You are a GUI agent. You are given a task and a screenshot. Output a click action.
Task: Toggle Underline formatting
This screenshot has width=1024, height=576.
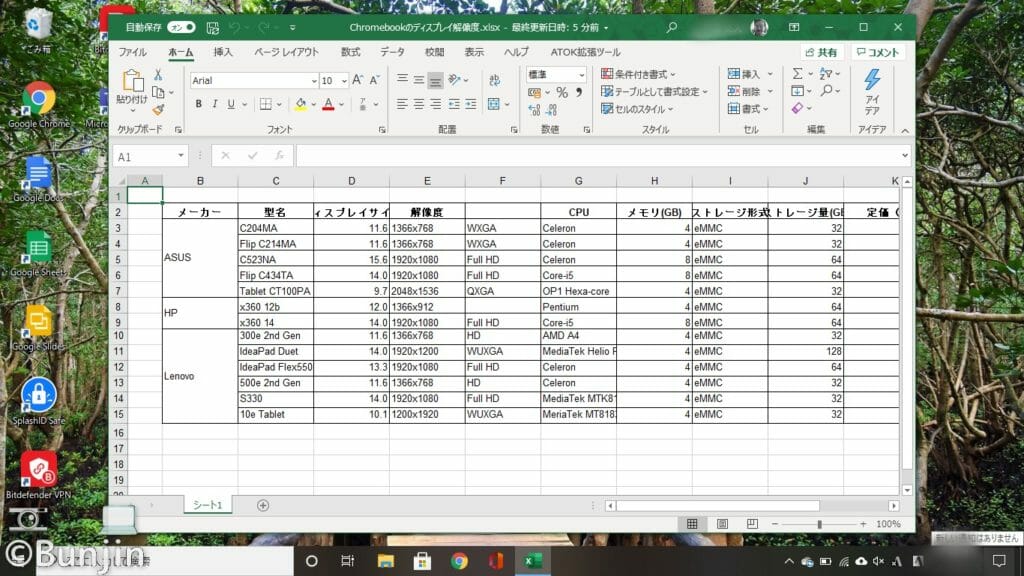tap(231, 104)
